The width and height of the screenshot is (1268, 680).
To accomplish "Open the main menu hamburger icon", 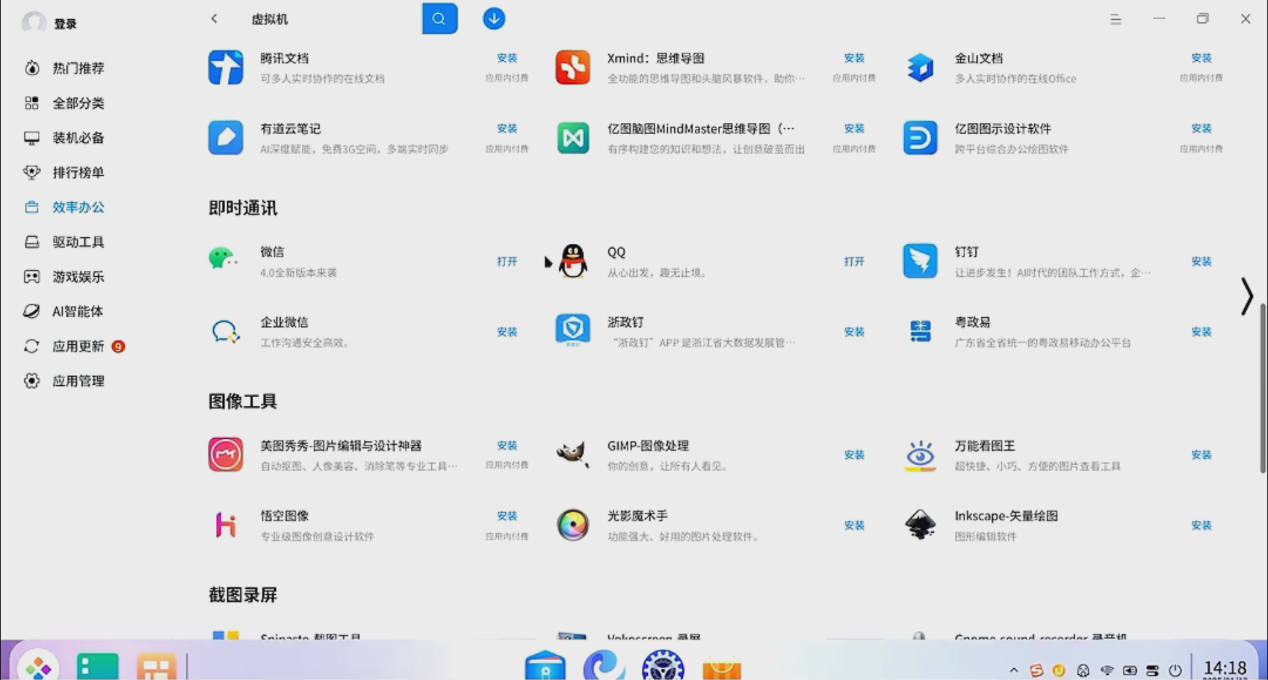I will (x=1116, y=19).
